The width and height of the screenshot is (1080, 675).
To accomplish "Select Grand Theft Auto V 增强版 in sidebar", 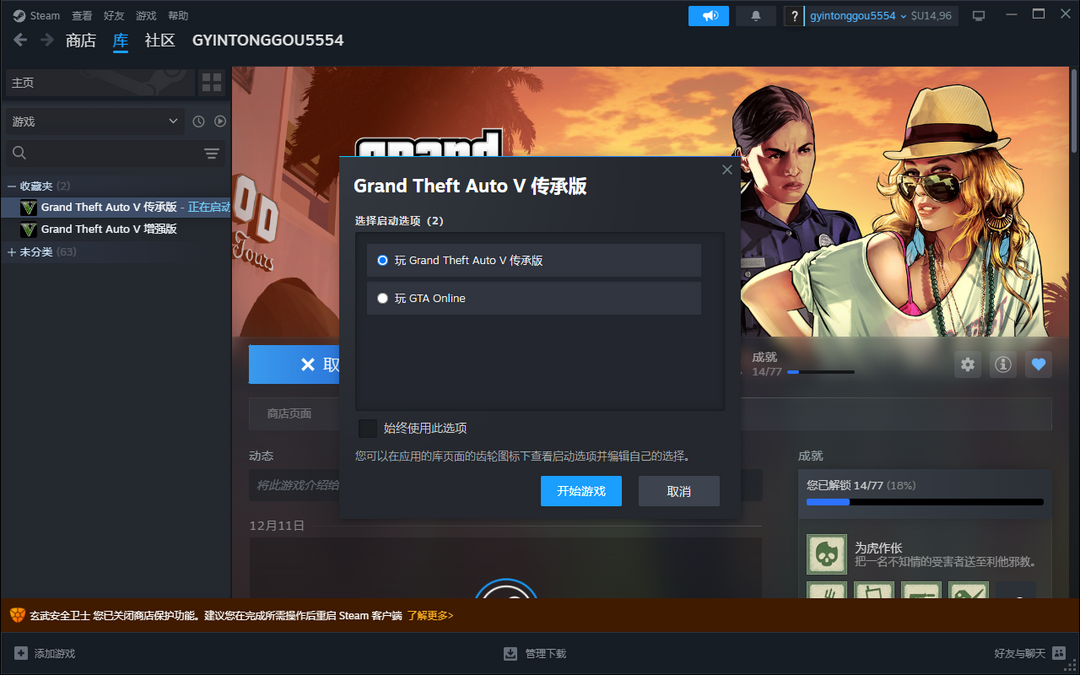I will tap(112, 228).
